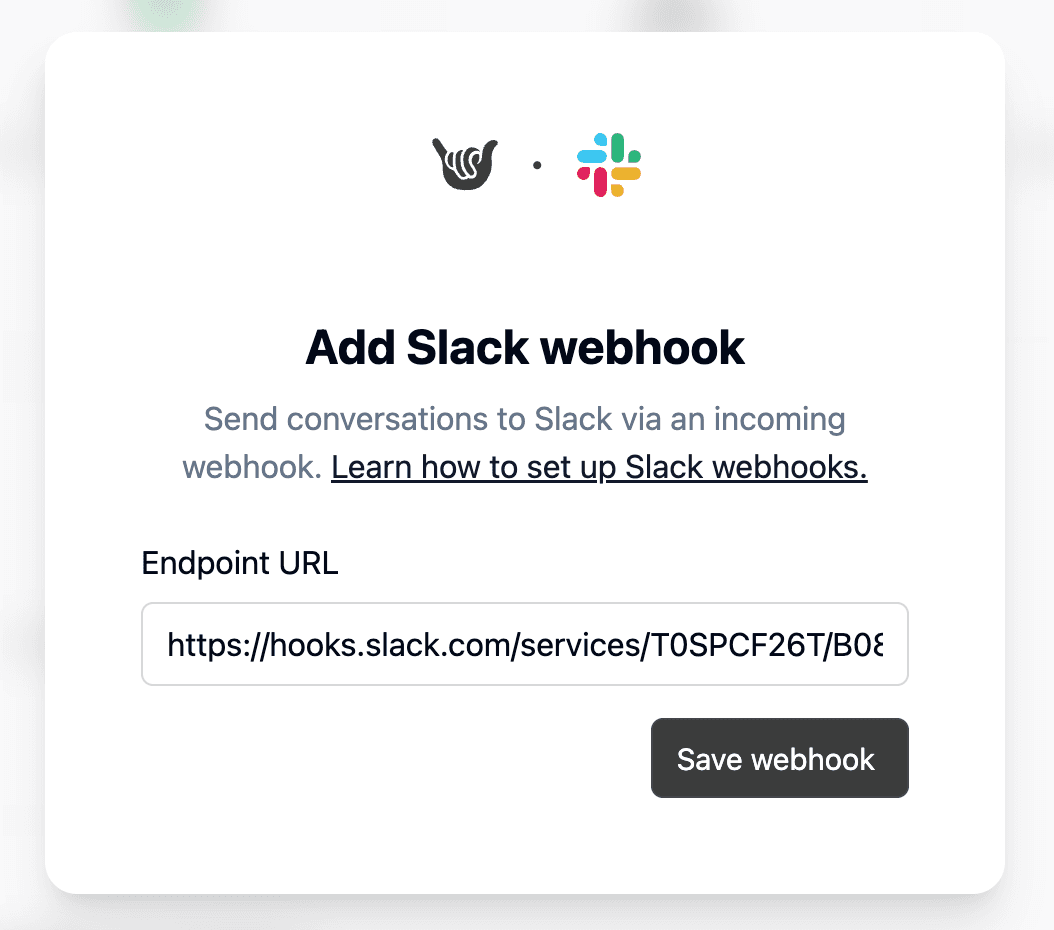This screenshot has height=930, width=1054.
Task: Click inside the Endpoint URL input field
Action: point(525,644)
